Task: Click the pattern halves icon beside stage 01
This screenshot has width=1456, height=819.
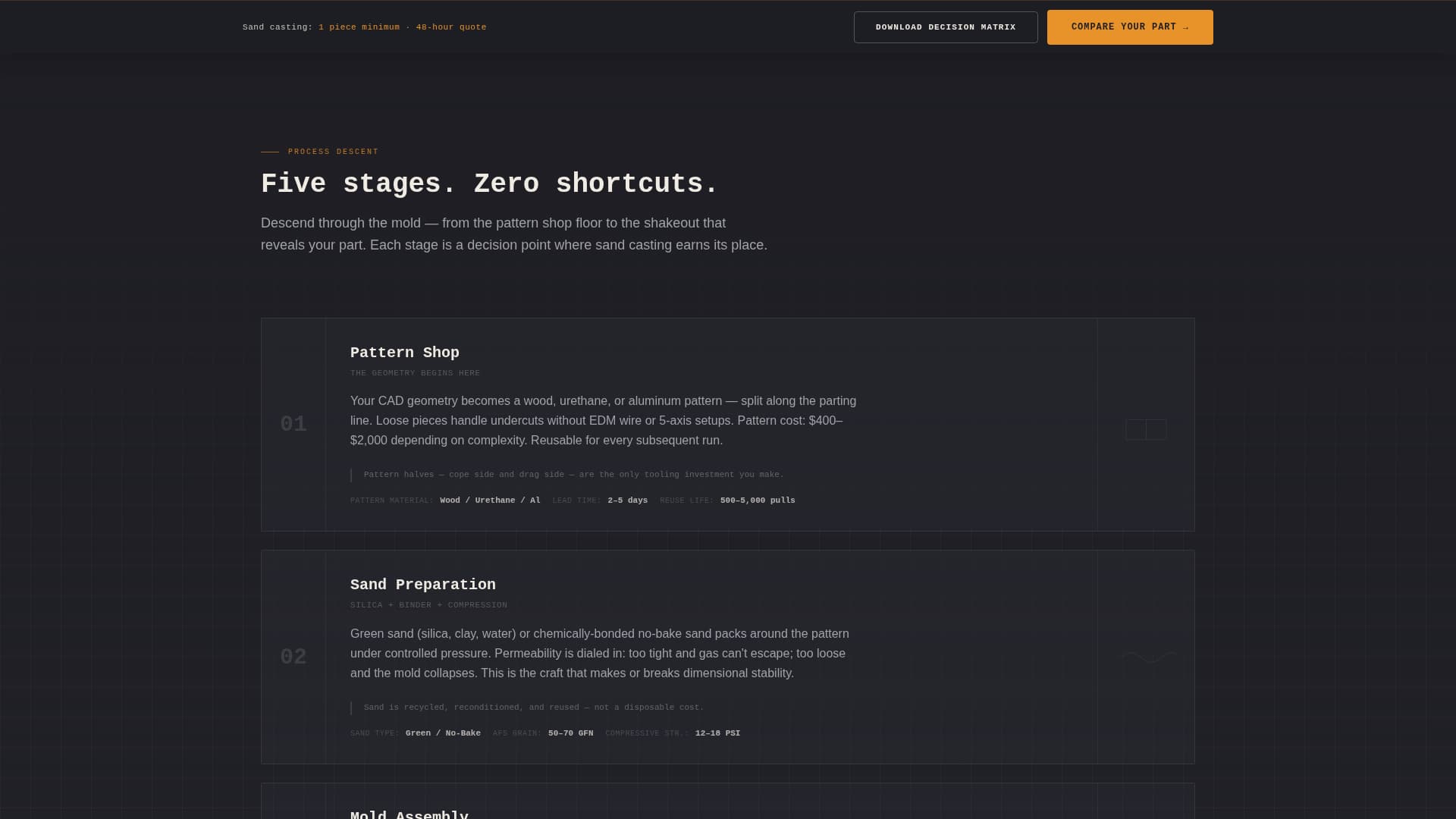Action: tap(1146, 429)
